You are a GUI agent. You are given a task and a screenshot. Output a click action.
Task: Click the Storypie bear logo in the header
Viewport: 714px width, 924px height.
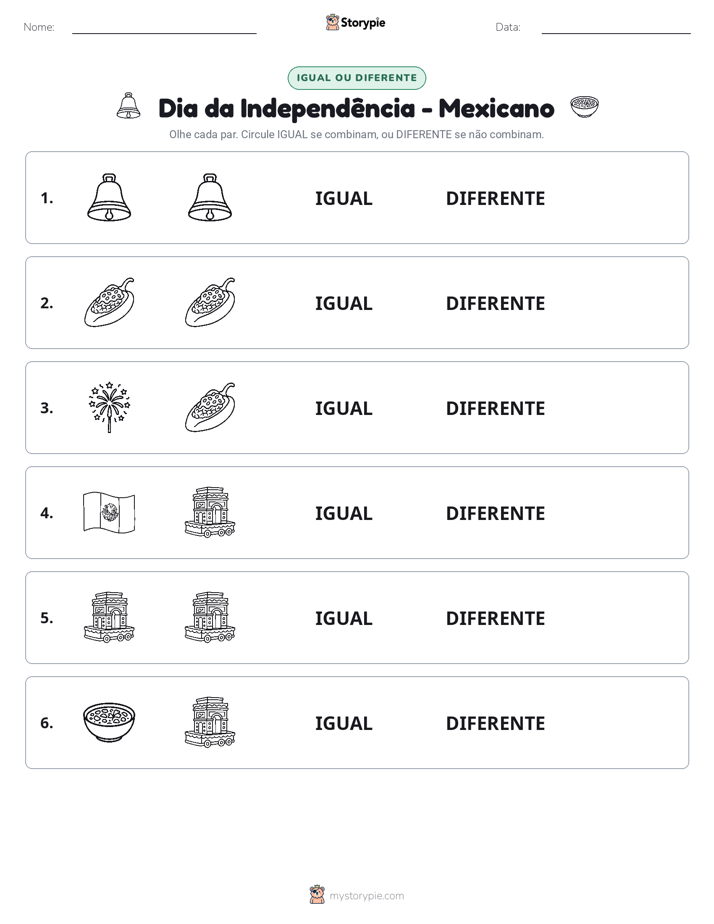[x=333, y=22]
